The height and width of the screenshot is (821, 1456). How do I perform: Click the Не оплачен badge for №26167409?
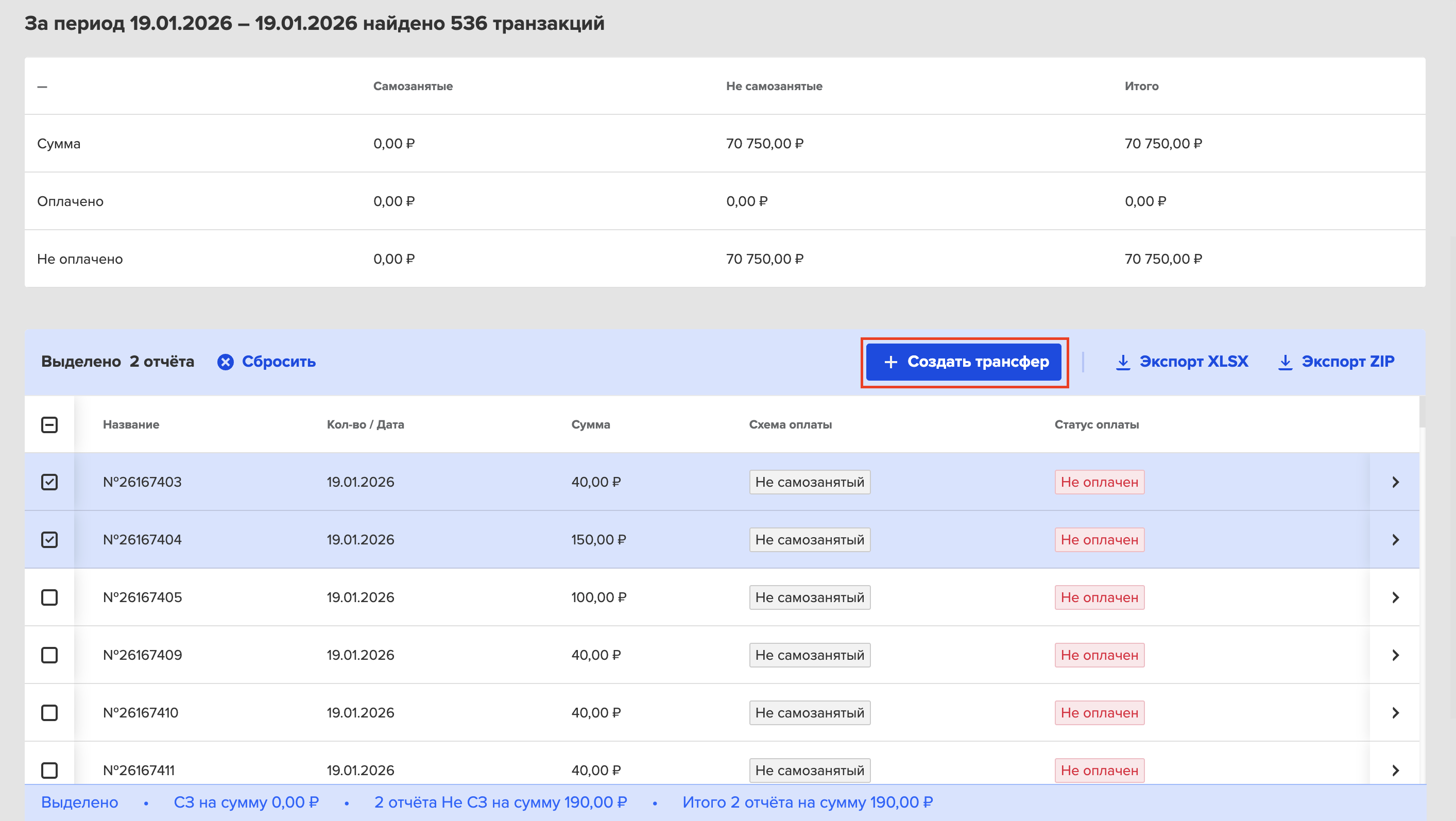click(1100, 655)
